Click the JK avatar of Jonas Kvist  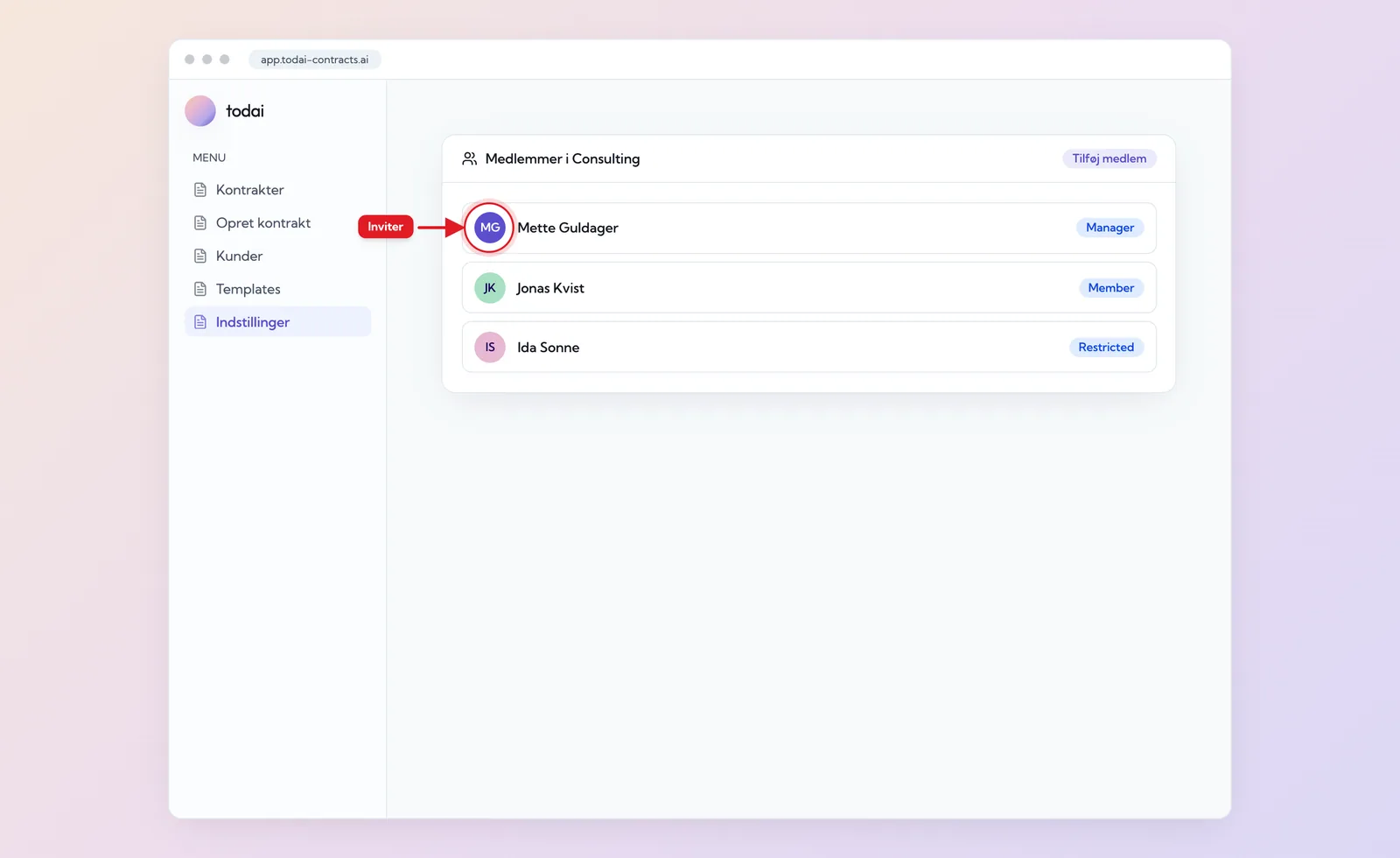pos(490,288)
